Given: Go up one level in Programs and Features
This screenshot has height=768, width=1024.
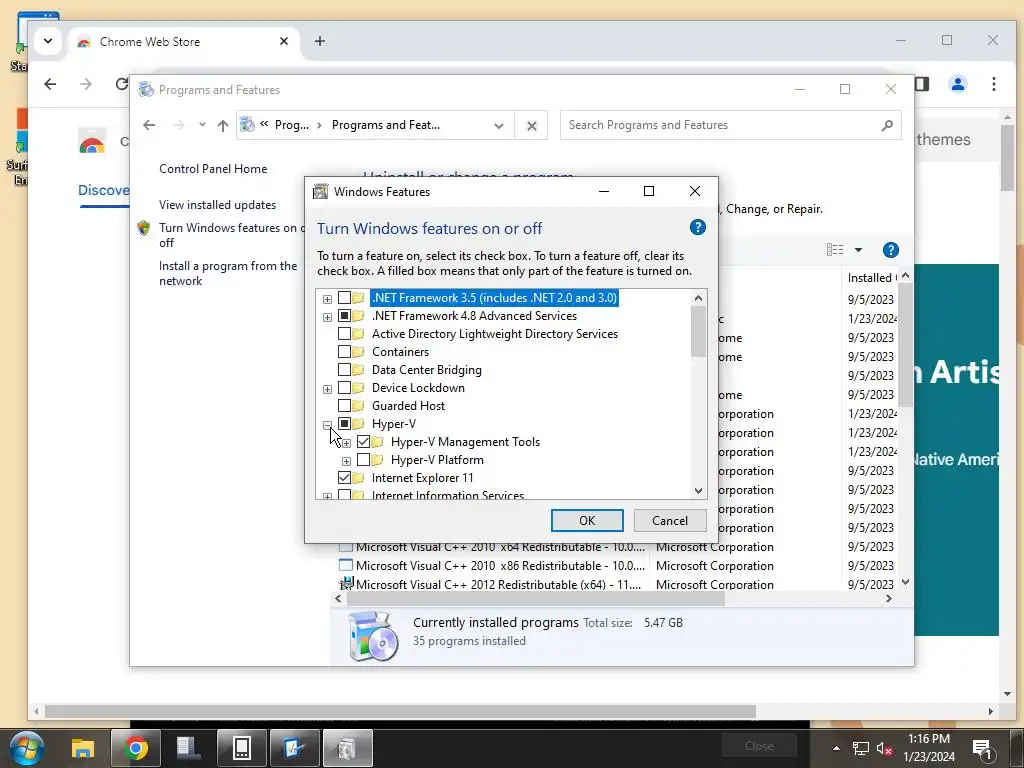Looking at the screenshot, I should click(223, 125).
